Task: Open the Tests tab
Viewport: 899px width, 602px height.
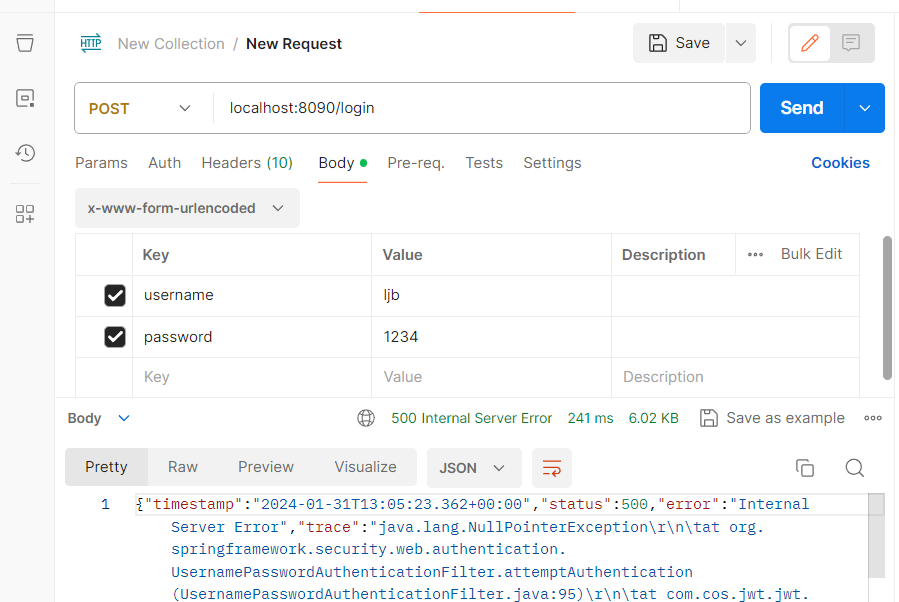Action: click(x=484, y=163)
